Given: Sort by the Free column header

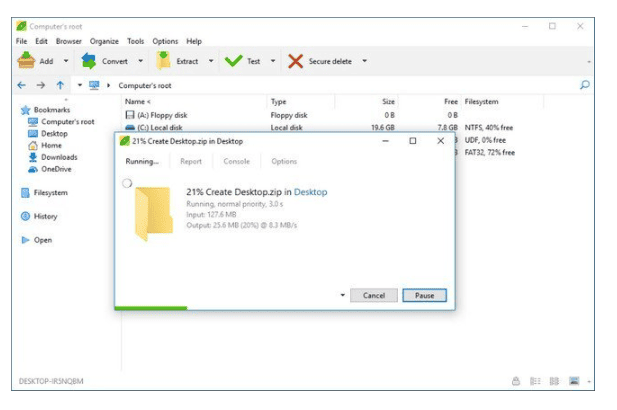Looking at the screenshot, I should tap(451, 102).
